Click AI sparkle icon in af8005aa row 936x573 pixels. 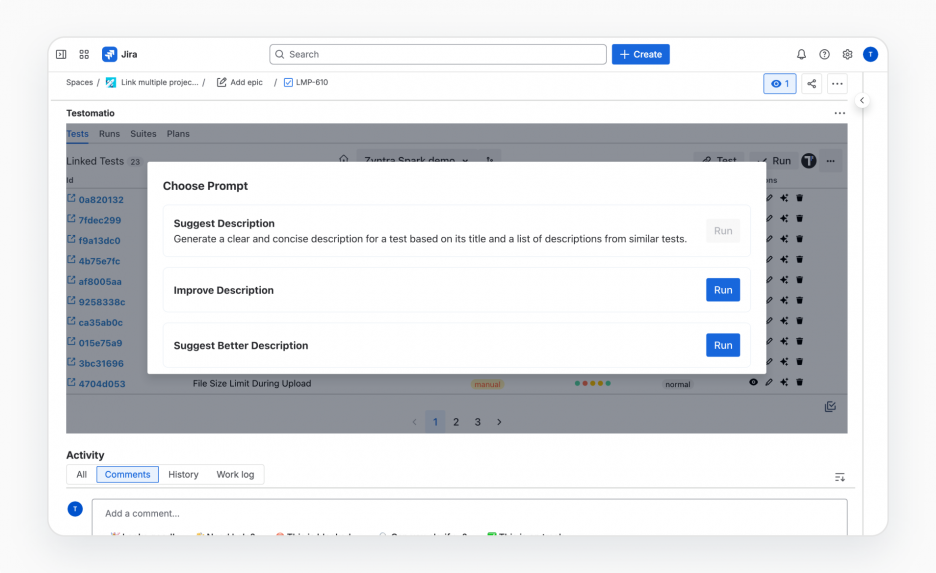tap(784, 280)
